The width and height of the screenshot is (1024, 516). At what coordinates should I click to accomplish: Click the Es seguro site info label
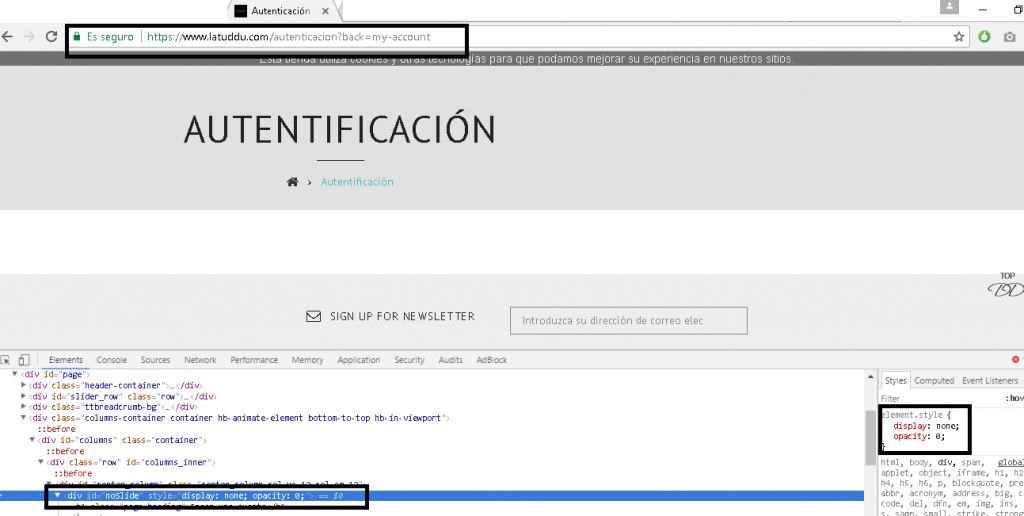[110, 37]
